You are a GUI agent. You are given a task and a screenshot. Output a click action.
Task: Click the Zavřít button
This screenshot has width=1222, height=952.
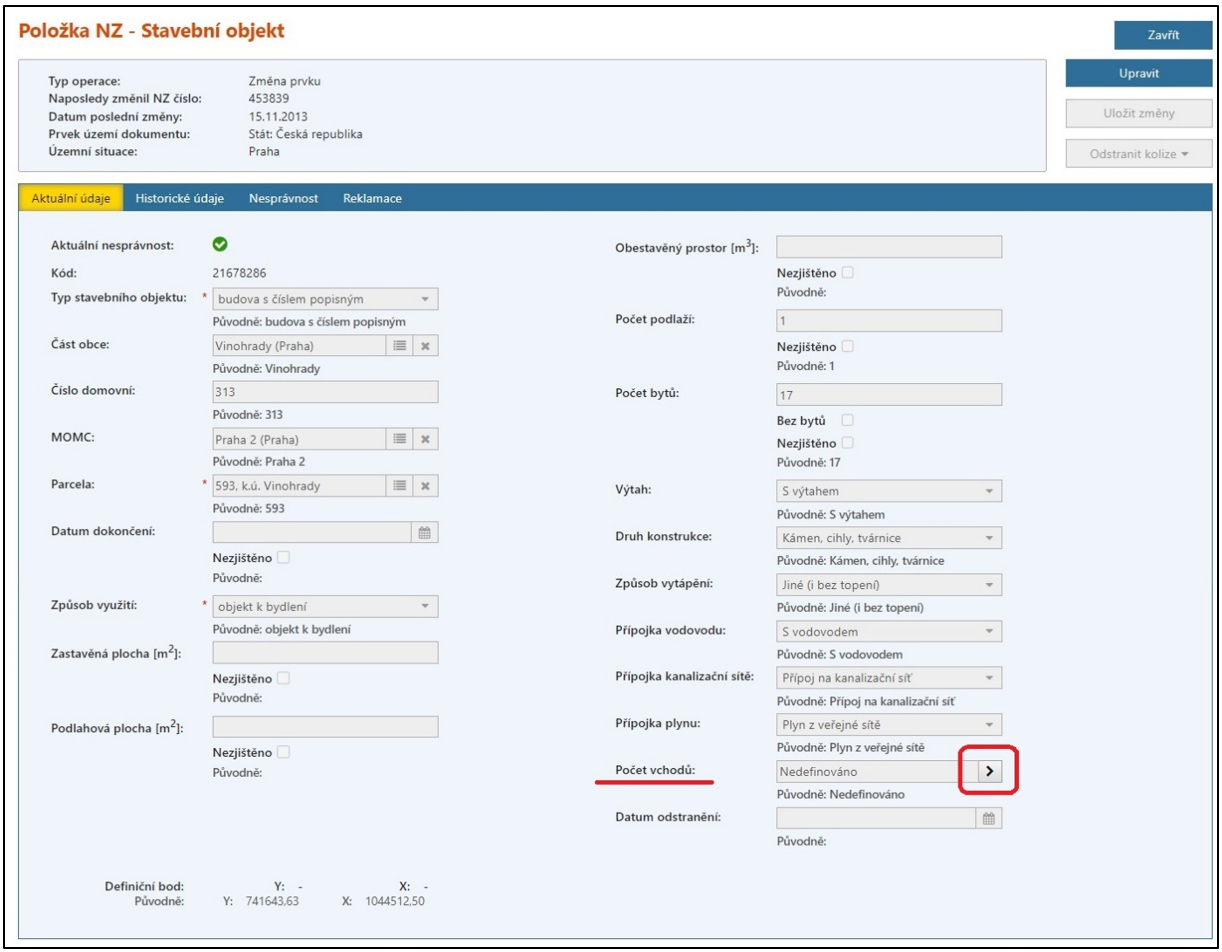[1162, 35]
